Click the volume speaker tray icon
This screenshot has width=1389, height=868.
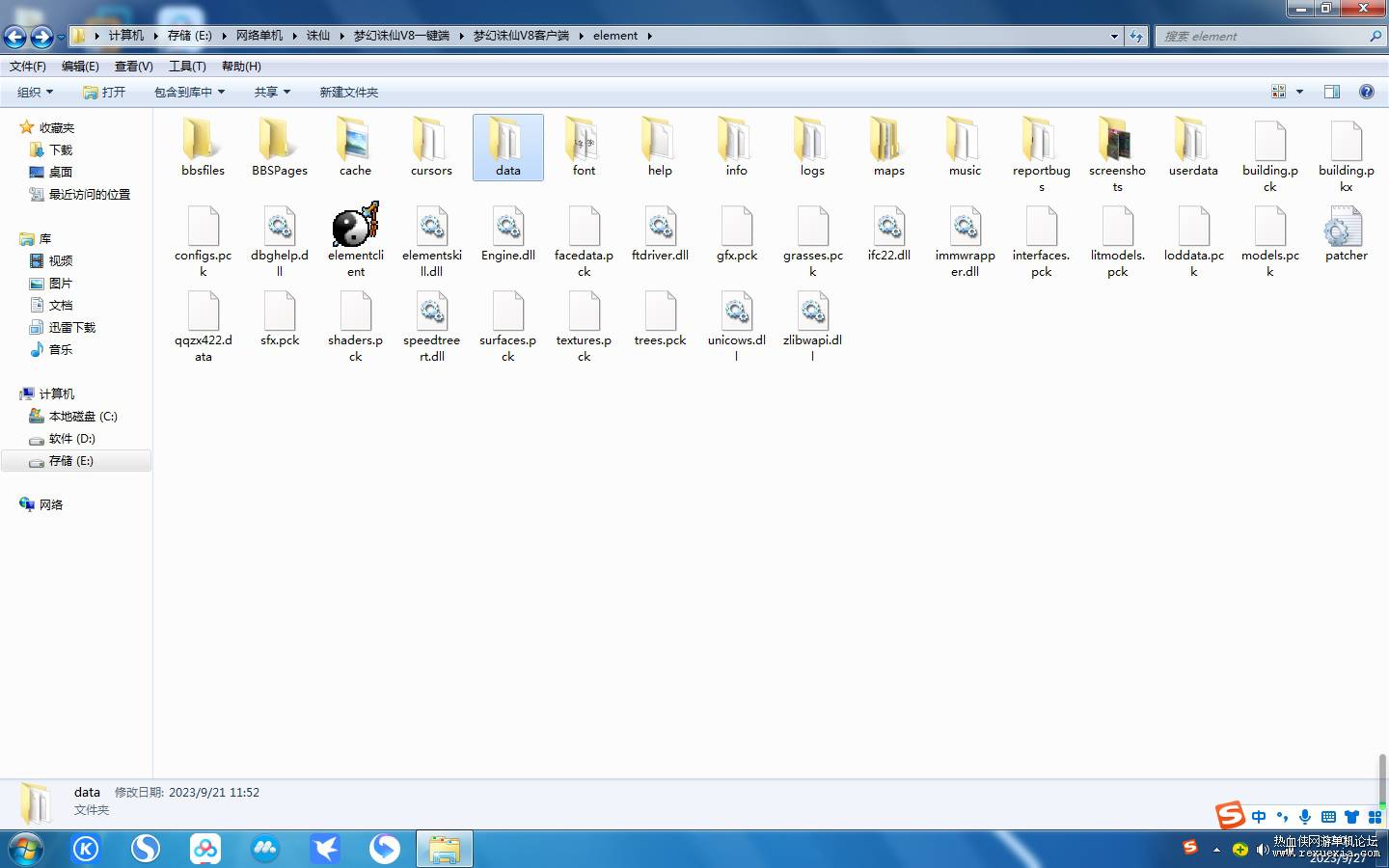pos(1262,850)
